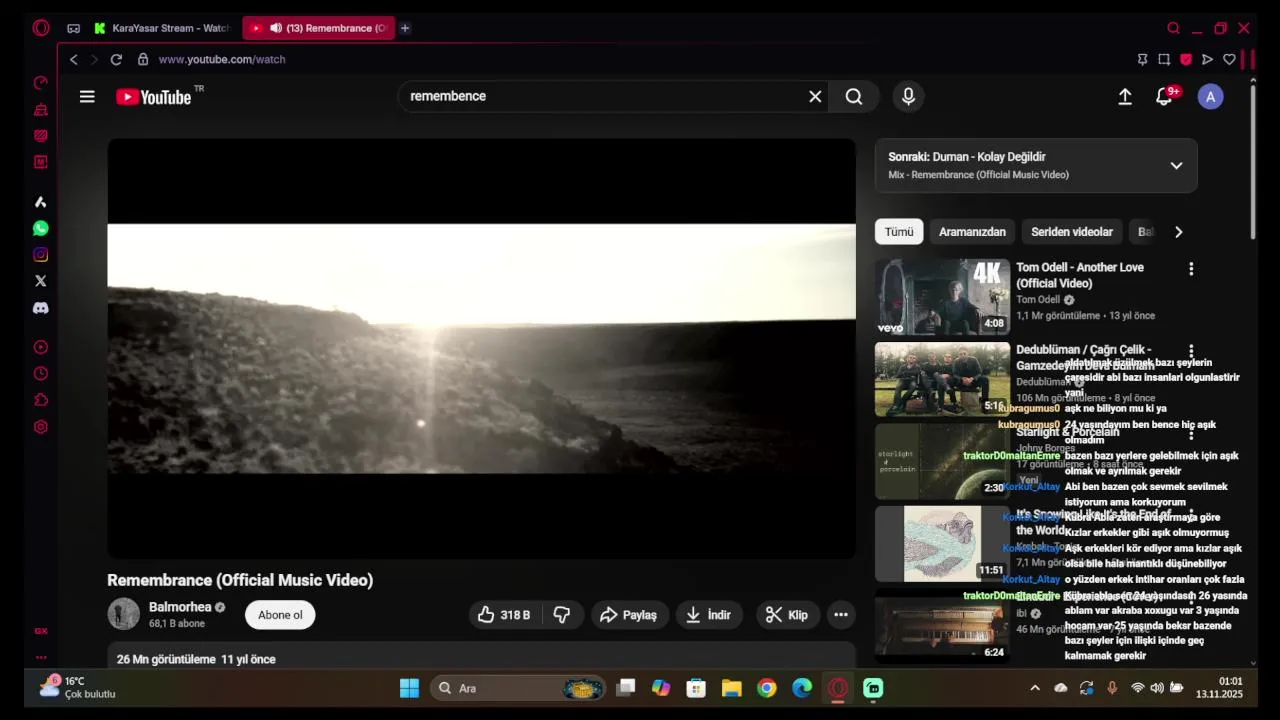Clear the search box with the X
The width and height of the screenshot is (1280, 720).
coord(815,96)
